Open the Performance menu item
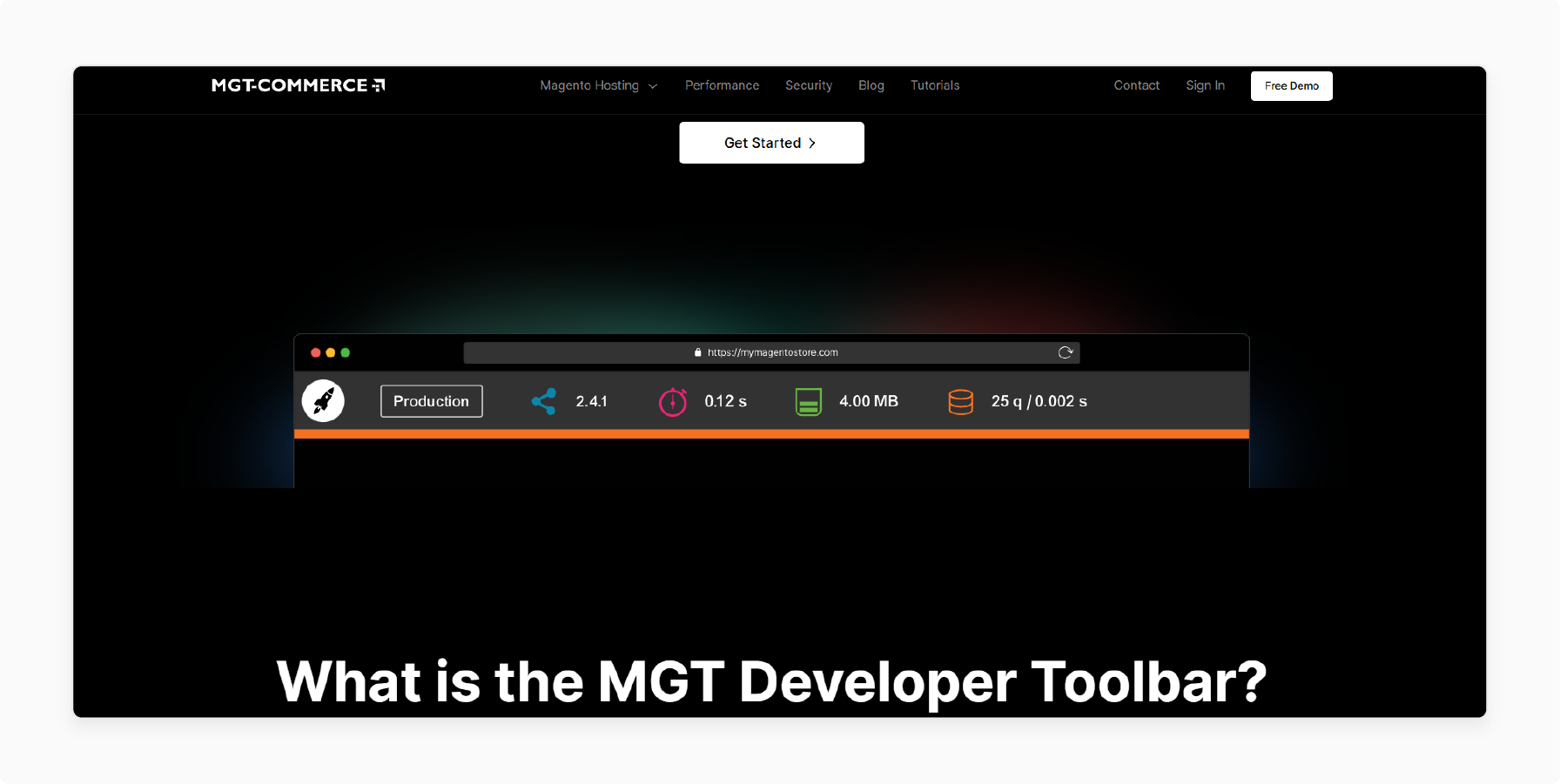The height and width of the screenshot is (784, 1560). (722, 85)
